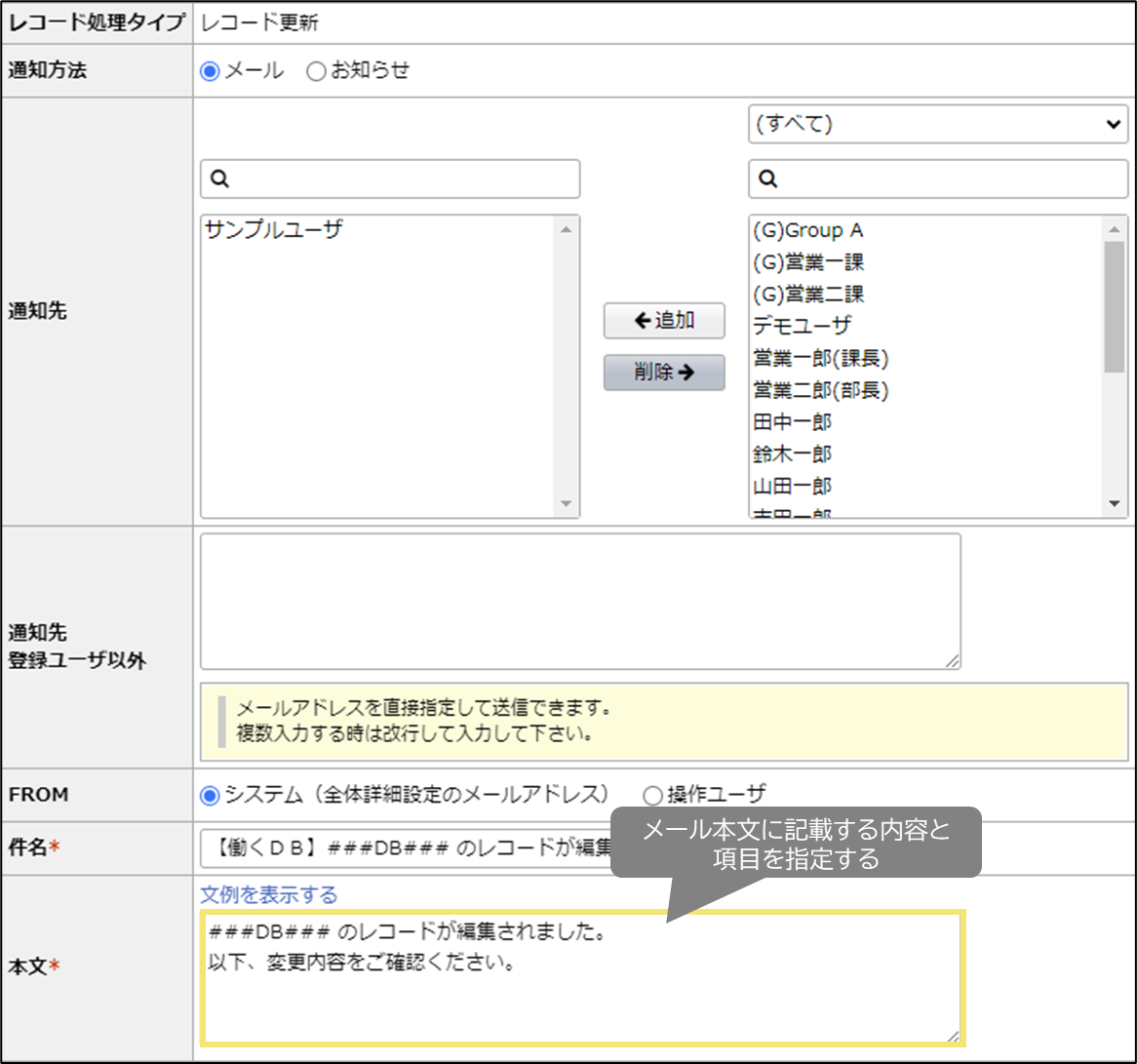Enable the システム sender option
Viewport: 1137px width, 1064px height.
[x=211, y=794]
